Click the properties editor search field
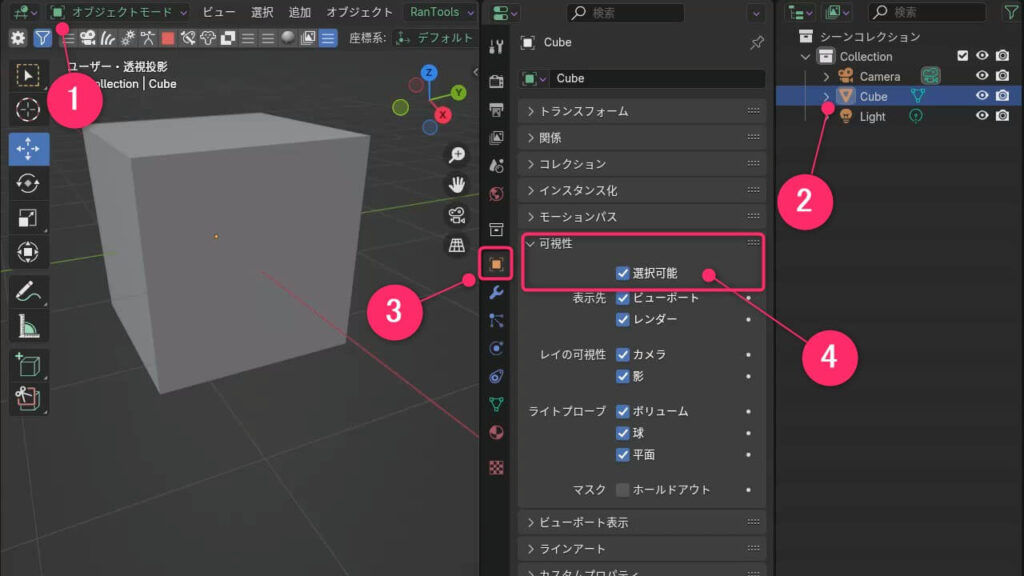1024x576 pixels. pos(626,12)
